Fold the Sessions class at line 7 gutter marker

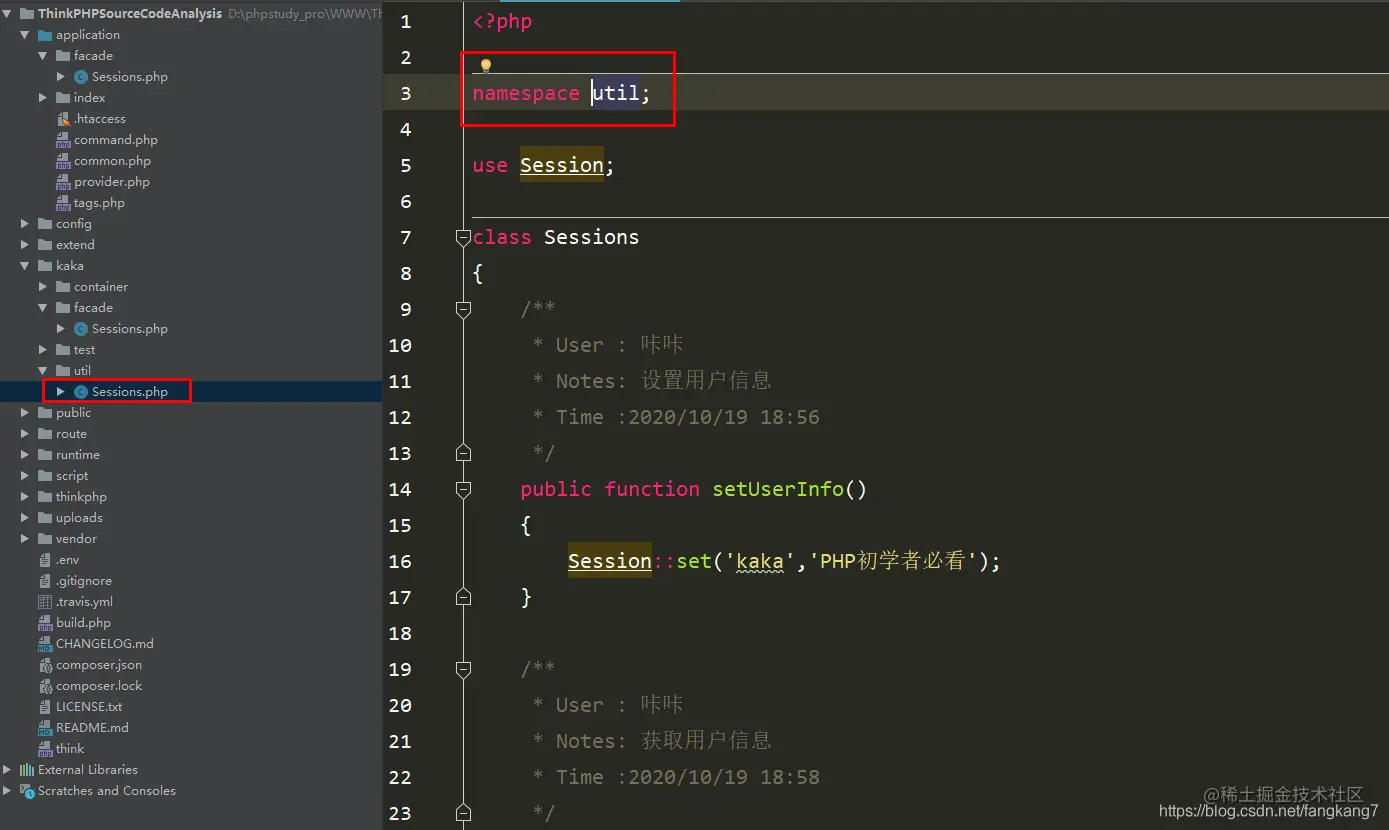coord(463,237)
